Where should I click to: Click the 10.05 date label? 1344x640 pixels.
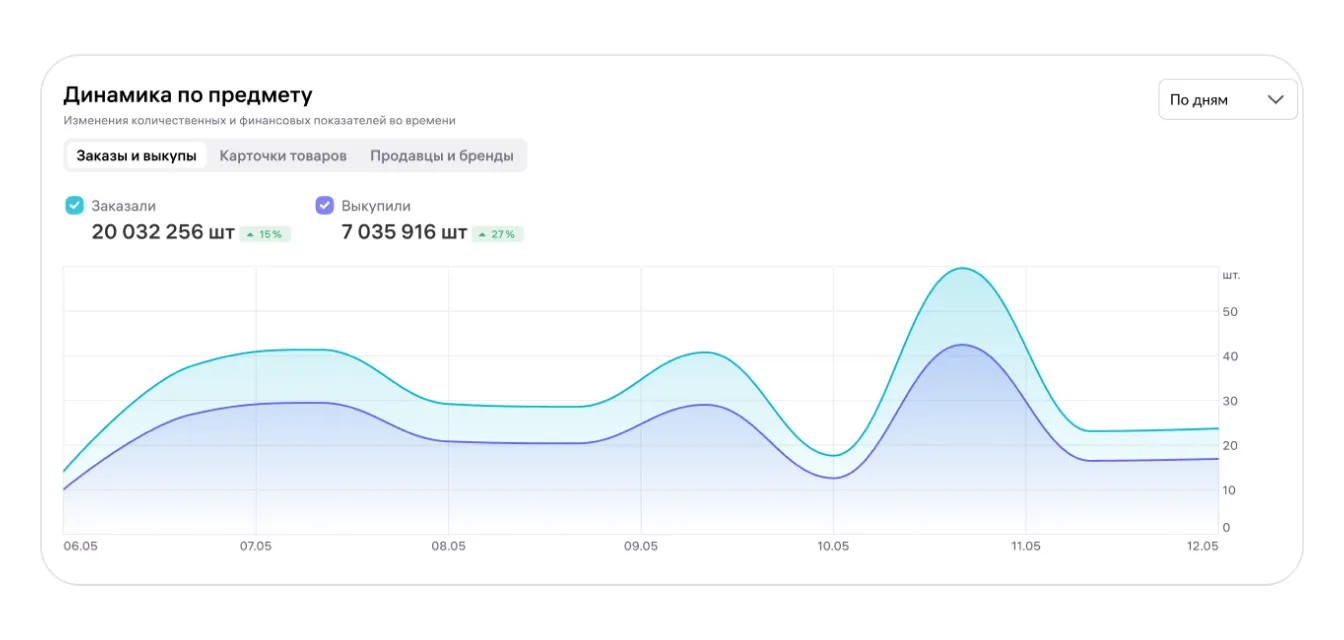833,546
